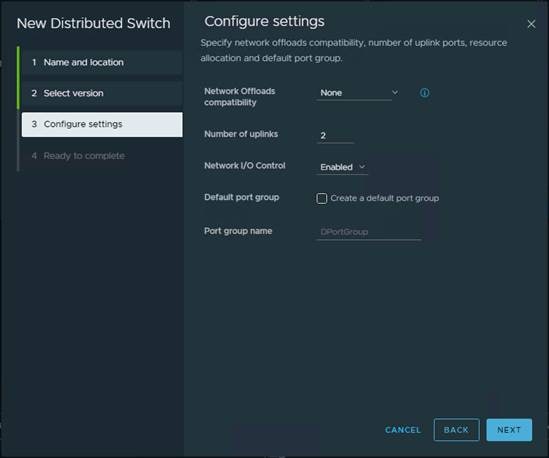Click the Create a default port group label

pyautogui.click(x=384, y=198)
